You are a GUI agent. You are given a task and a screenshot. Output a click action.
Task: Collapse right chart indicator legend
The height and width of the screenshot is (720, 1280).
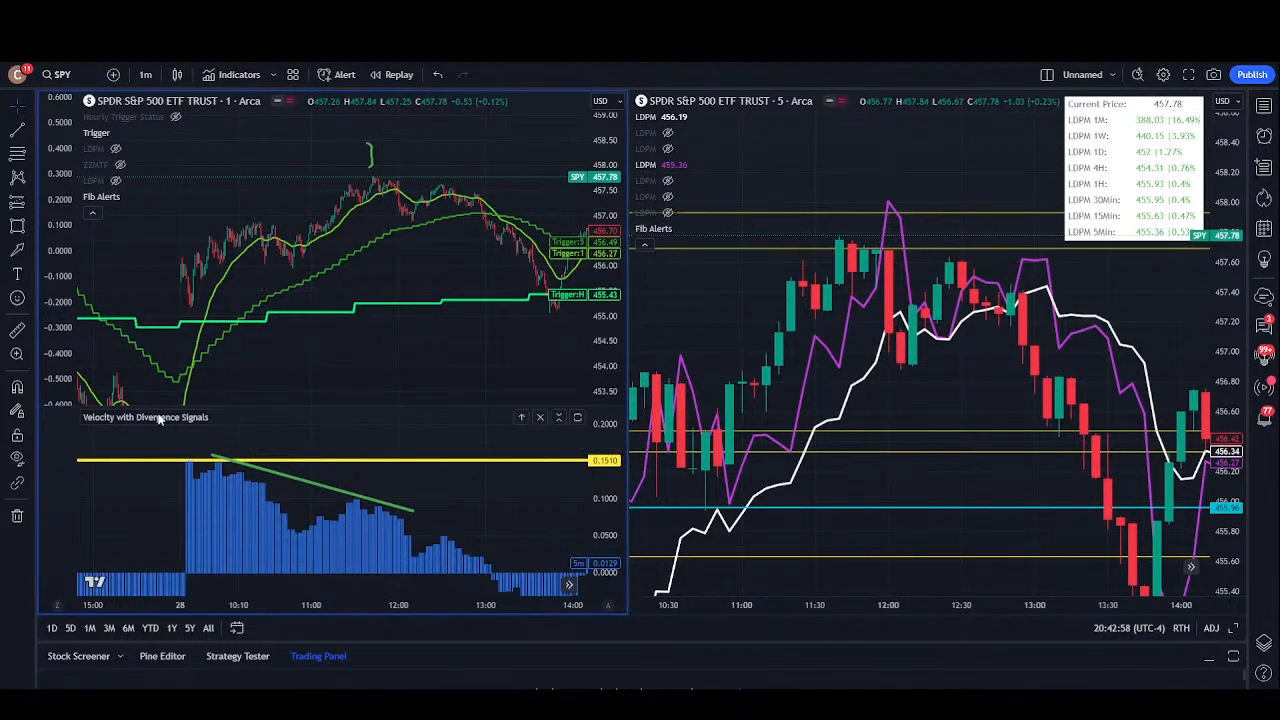pos(644,245)
